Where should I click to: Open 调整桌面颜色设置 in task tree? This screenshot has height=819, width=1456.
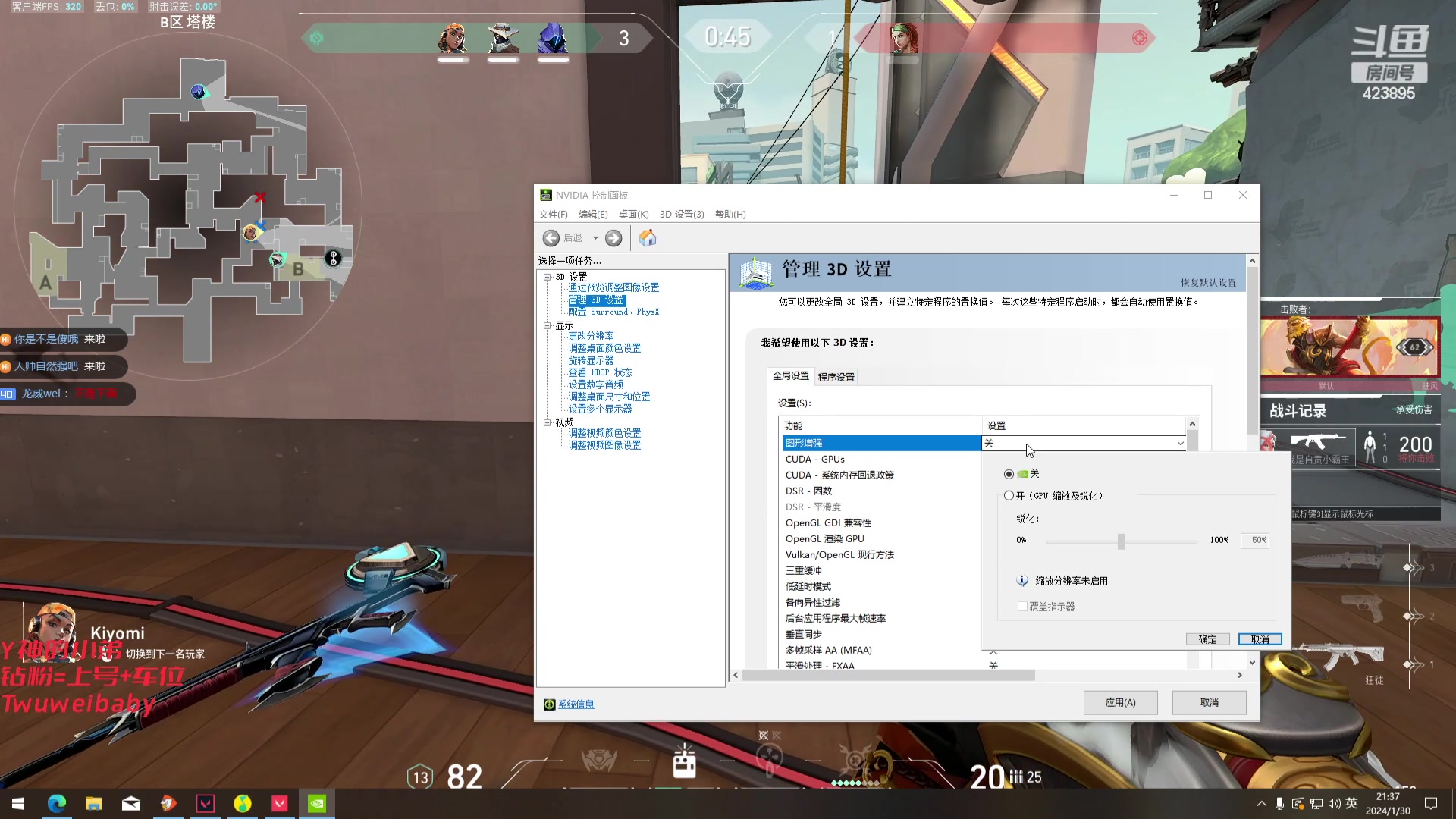[x=604, y=349]
